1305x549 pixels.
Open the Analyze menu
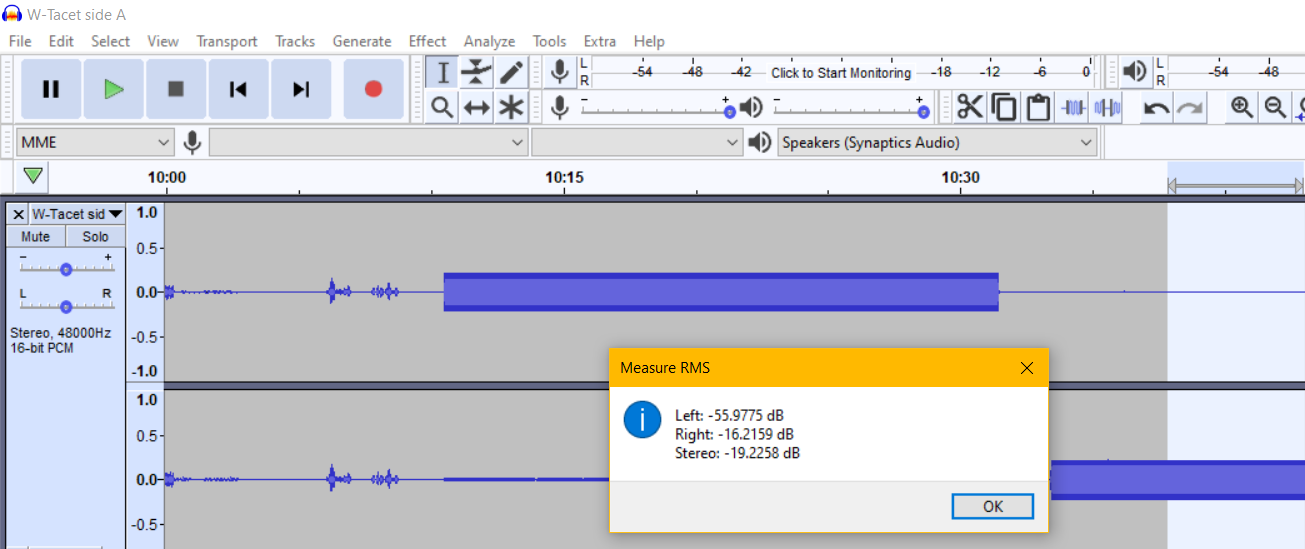489,41
